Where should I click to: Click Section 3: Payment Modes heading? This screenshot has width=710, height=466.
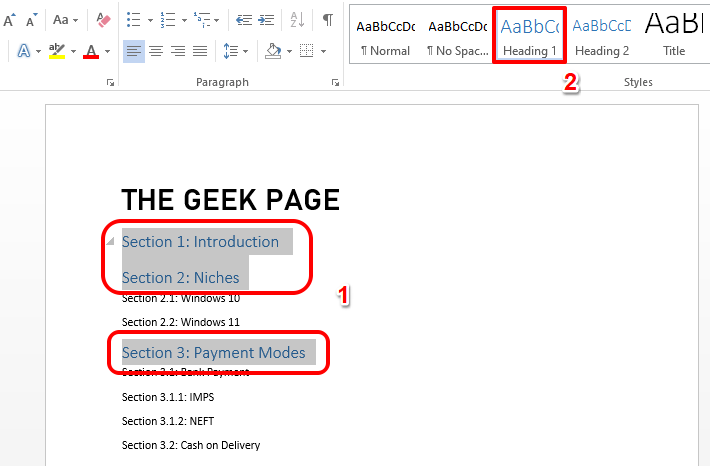coord(213,352)
